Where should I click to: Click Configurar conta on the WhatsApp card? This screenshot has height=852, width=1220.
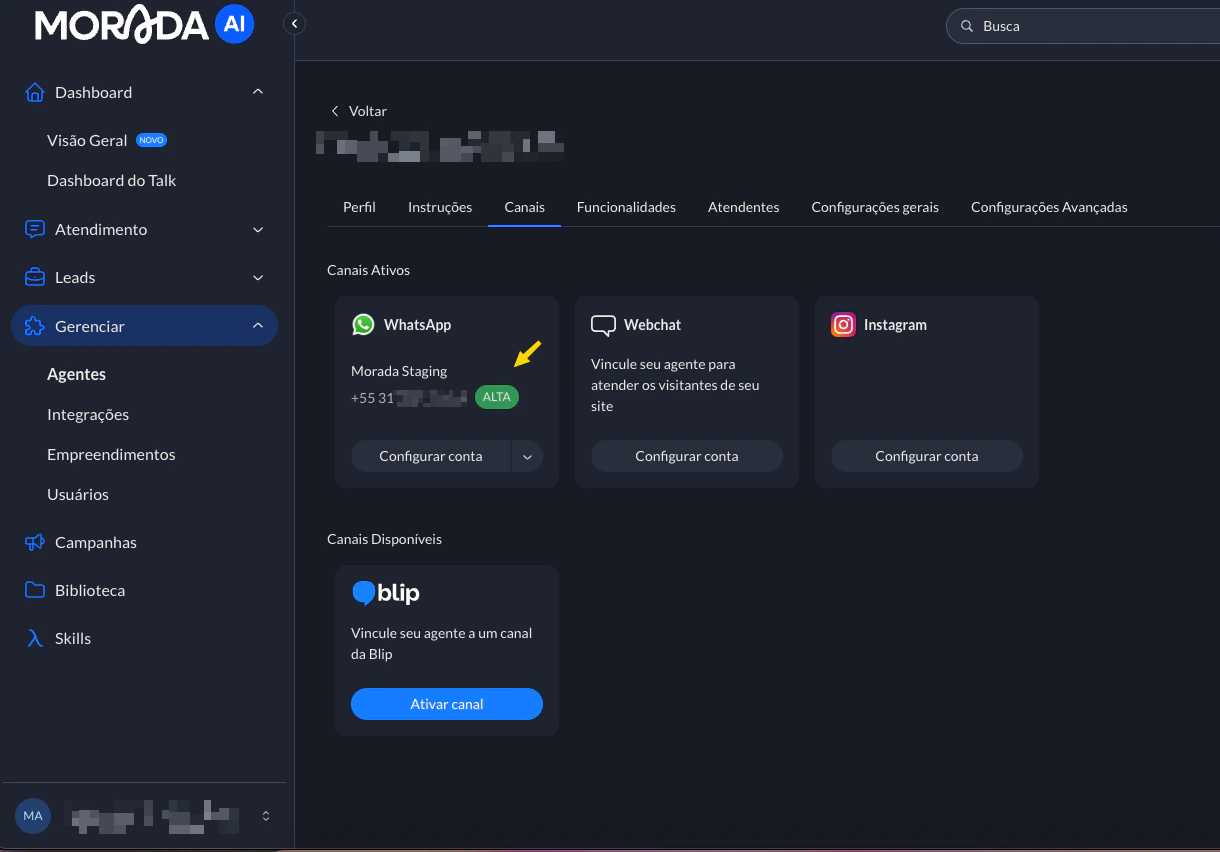click(431, 456)
